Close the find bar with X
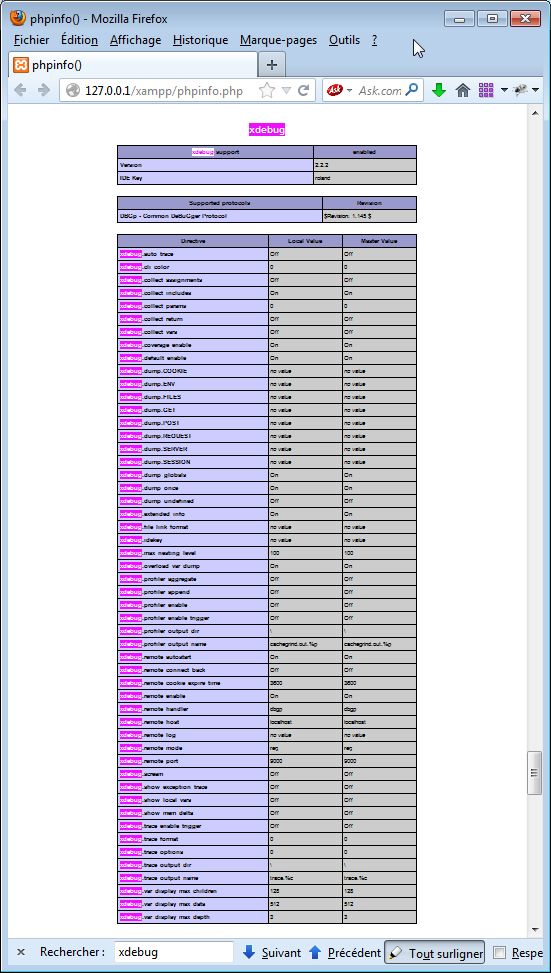 [x=20, y=952]
